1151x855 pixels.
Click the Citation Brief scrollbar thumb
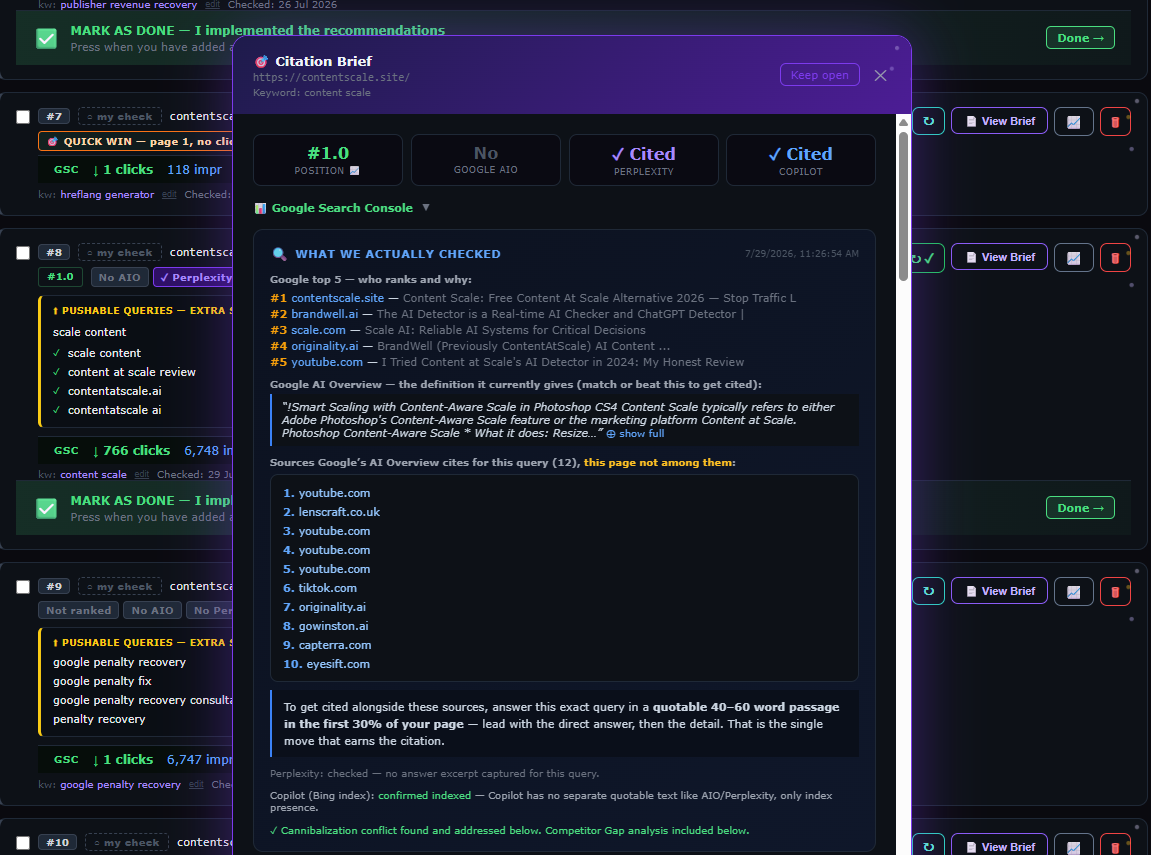coord(903,205)
